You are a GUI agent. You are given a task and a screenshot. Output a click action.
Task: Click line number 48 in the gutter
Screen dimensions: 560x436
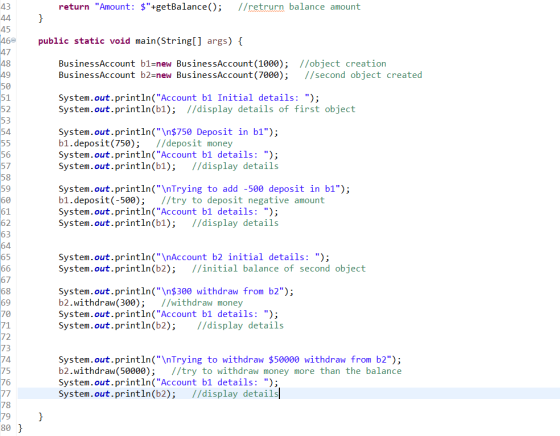coord(6,64)
